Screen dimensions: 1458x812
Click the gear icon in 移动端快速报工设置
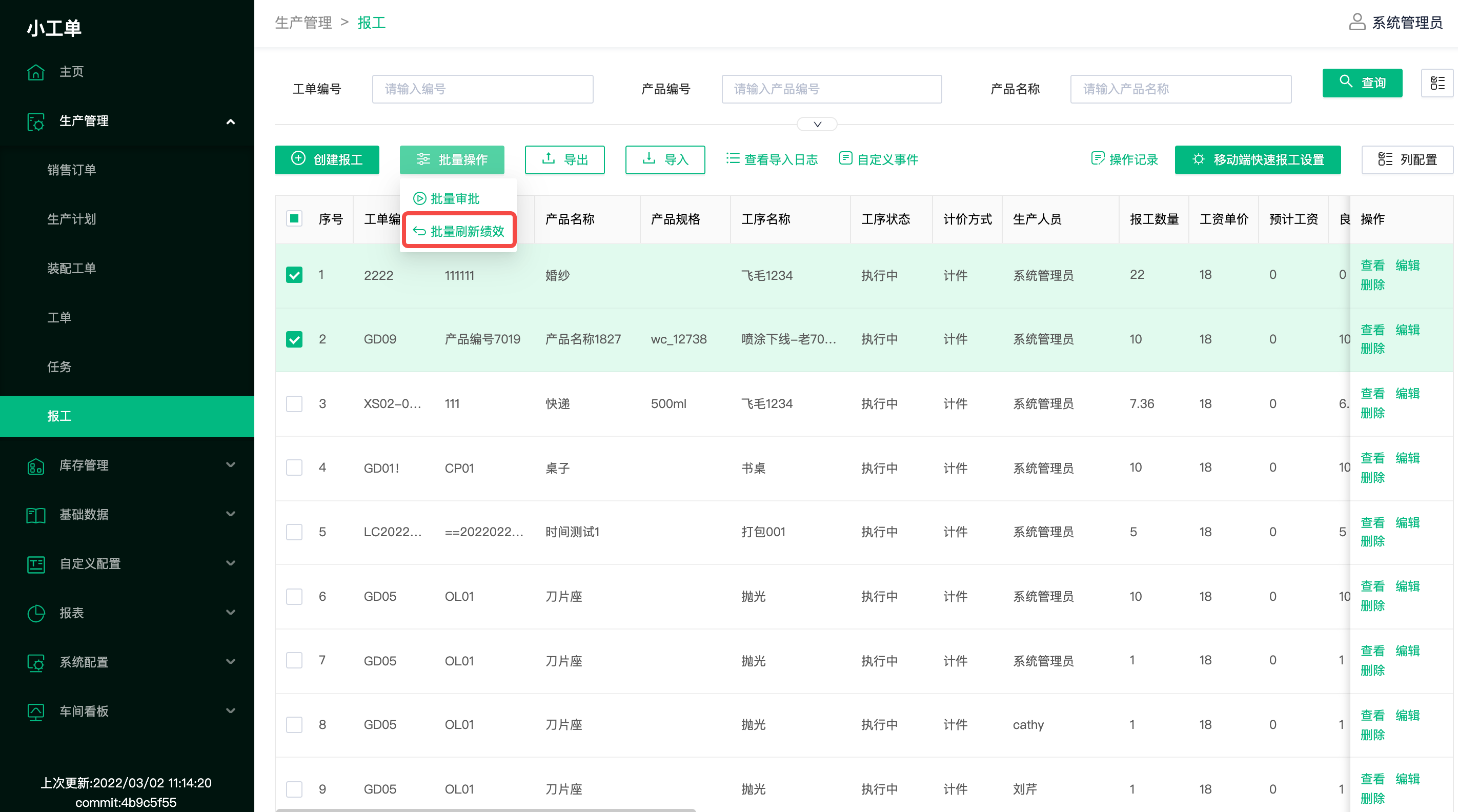click(x=1198, y=159)
